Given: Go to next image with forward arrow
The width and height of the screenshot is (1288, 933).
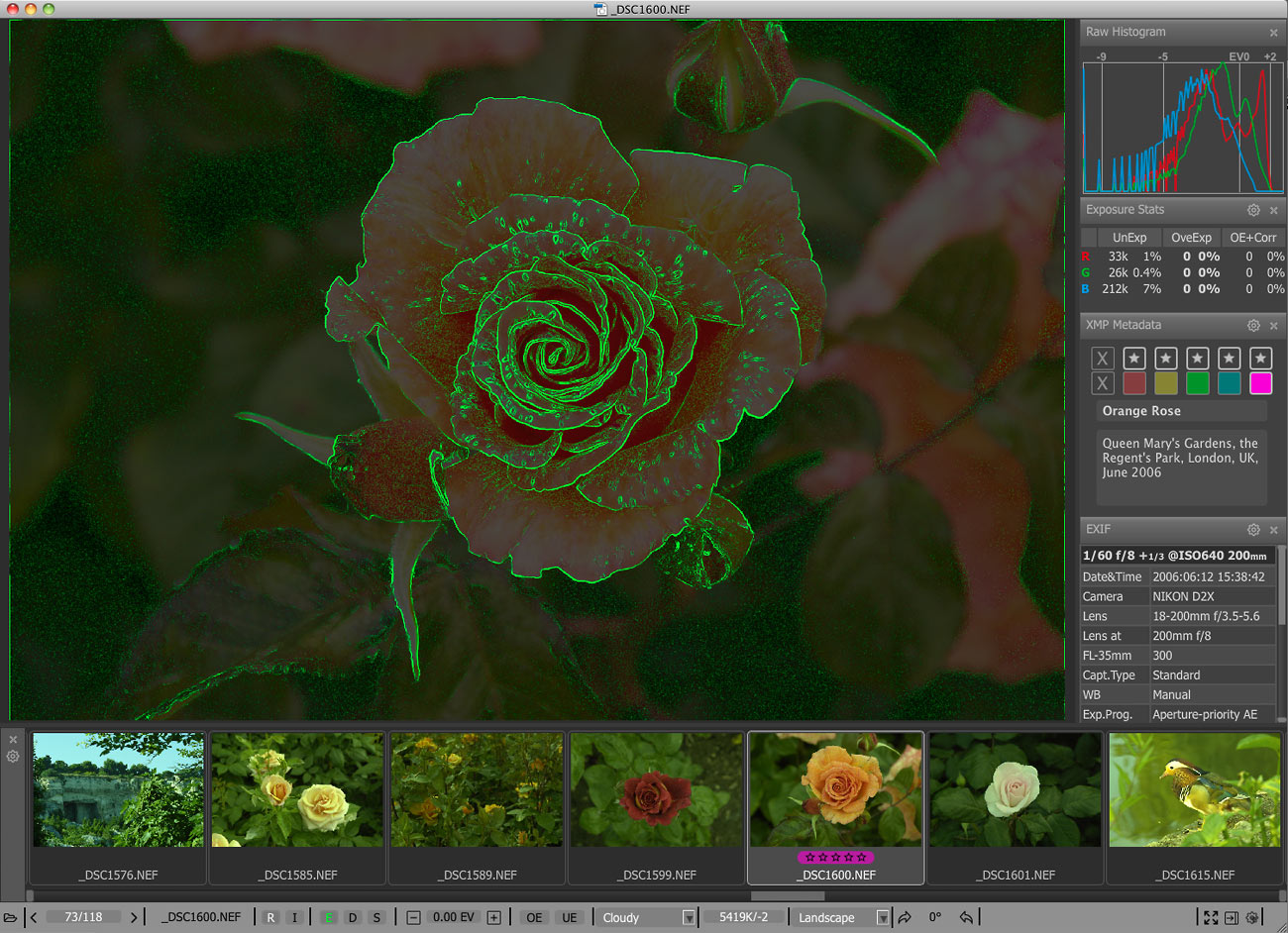Looking at the screenshot, I should 134,918.
